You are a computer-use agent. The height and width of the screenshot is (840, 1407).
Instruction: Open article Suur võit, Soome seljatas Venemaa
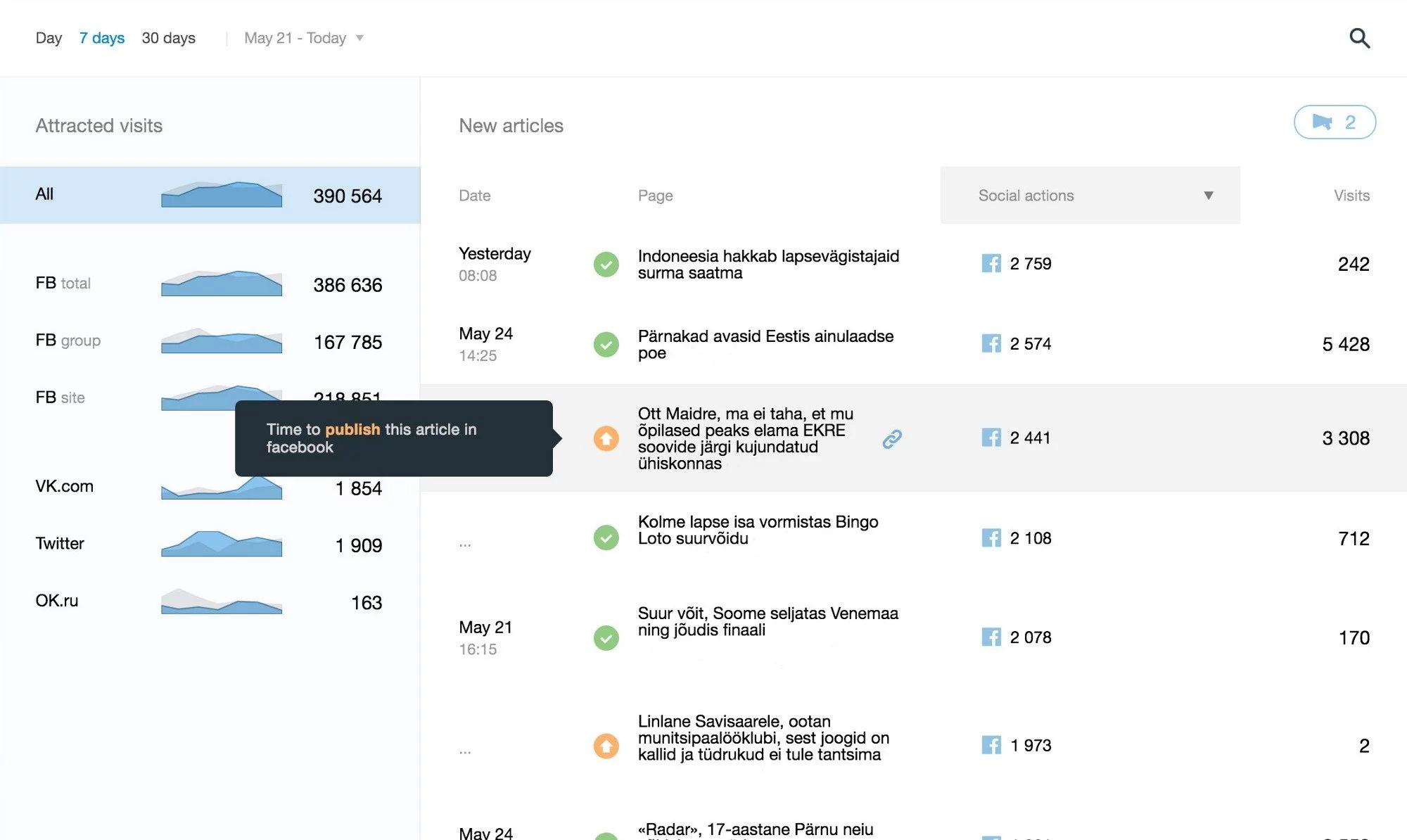tap(768, 621)
